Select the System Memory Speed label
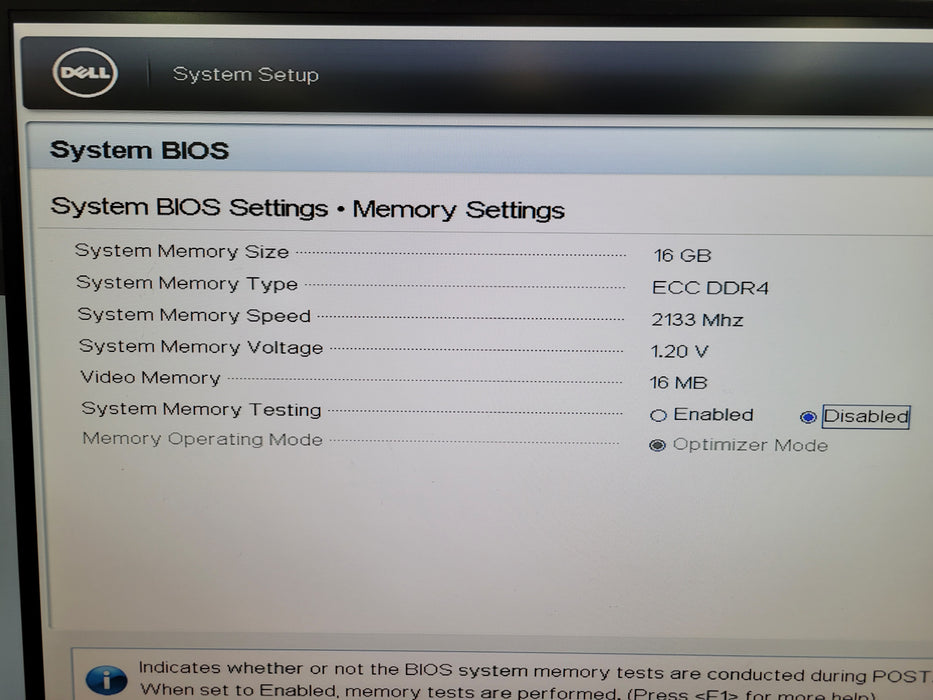Screen dimensions: 933x700 (x=194, y=315)
